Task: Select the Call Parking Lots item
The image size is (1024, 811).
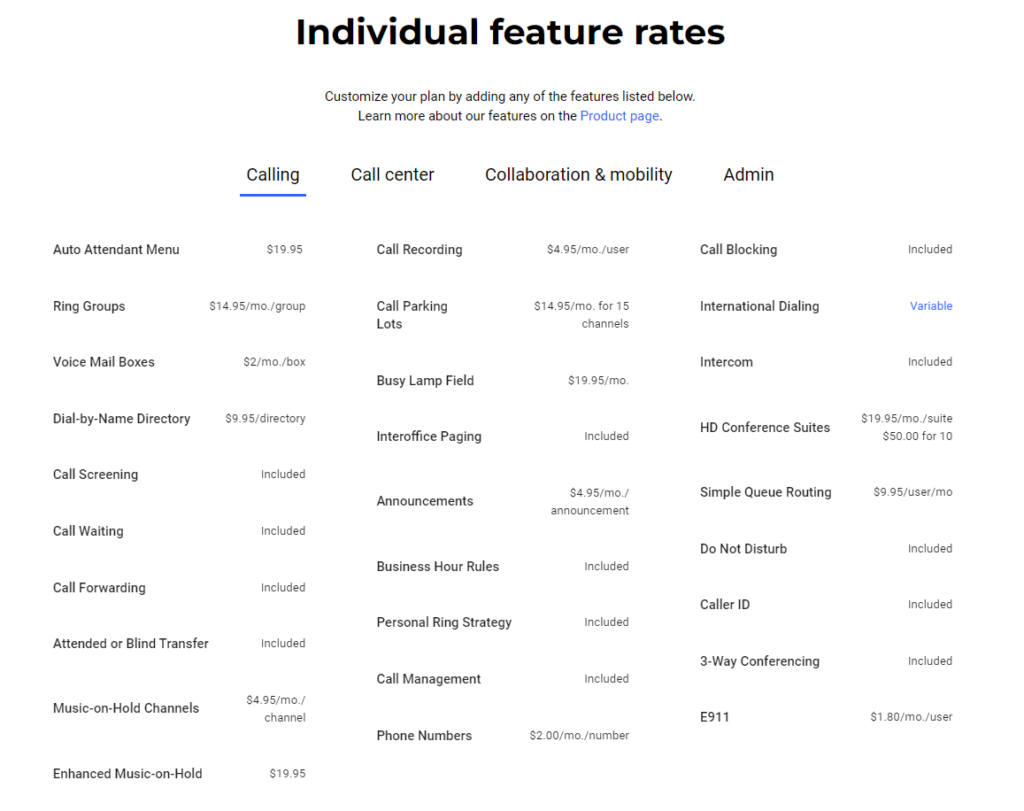Action: [411, 315]
